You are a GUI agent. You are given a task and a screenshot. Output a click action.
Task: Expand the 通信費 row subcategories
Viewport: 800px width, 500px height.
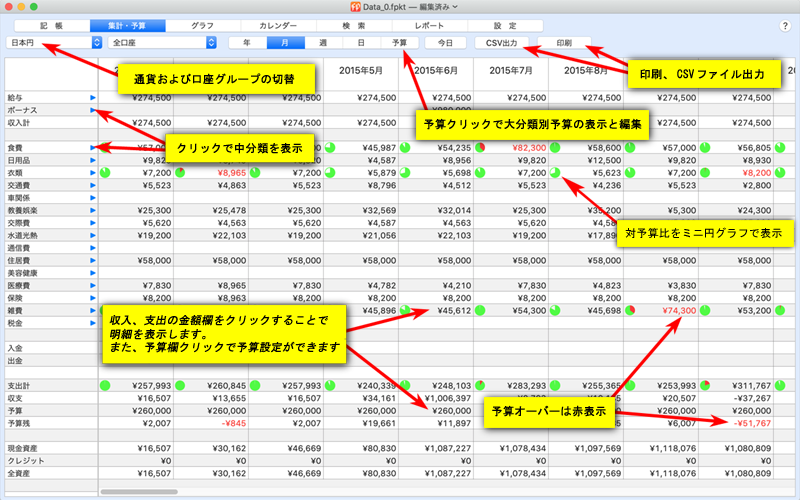tap(93, 247)
